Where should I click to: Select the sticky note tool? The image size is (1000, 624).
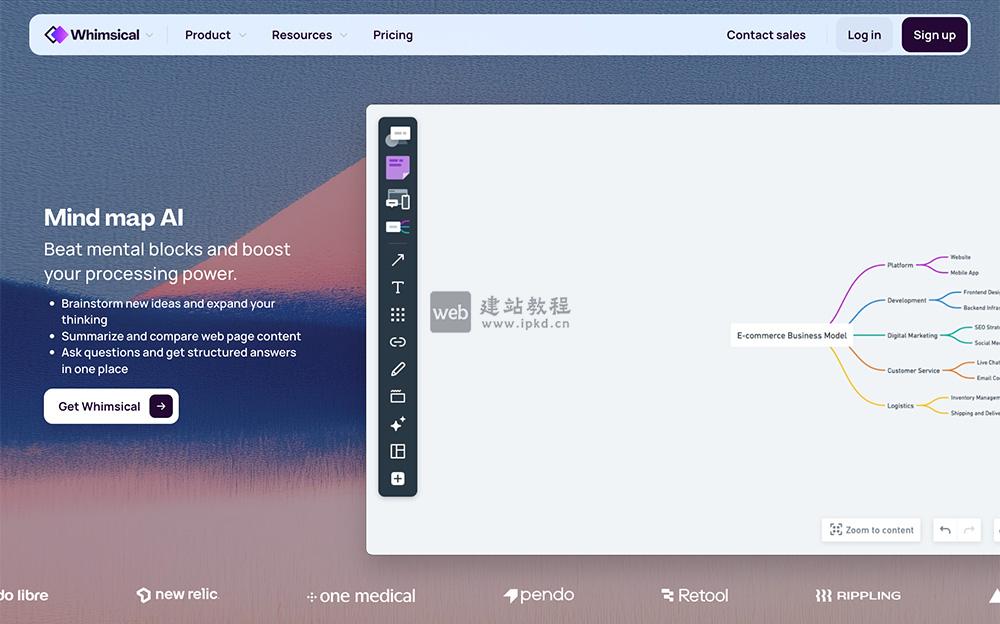pyautogui.click(x=397, y=167)
